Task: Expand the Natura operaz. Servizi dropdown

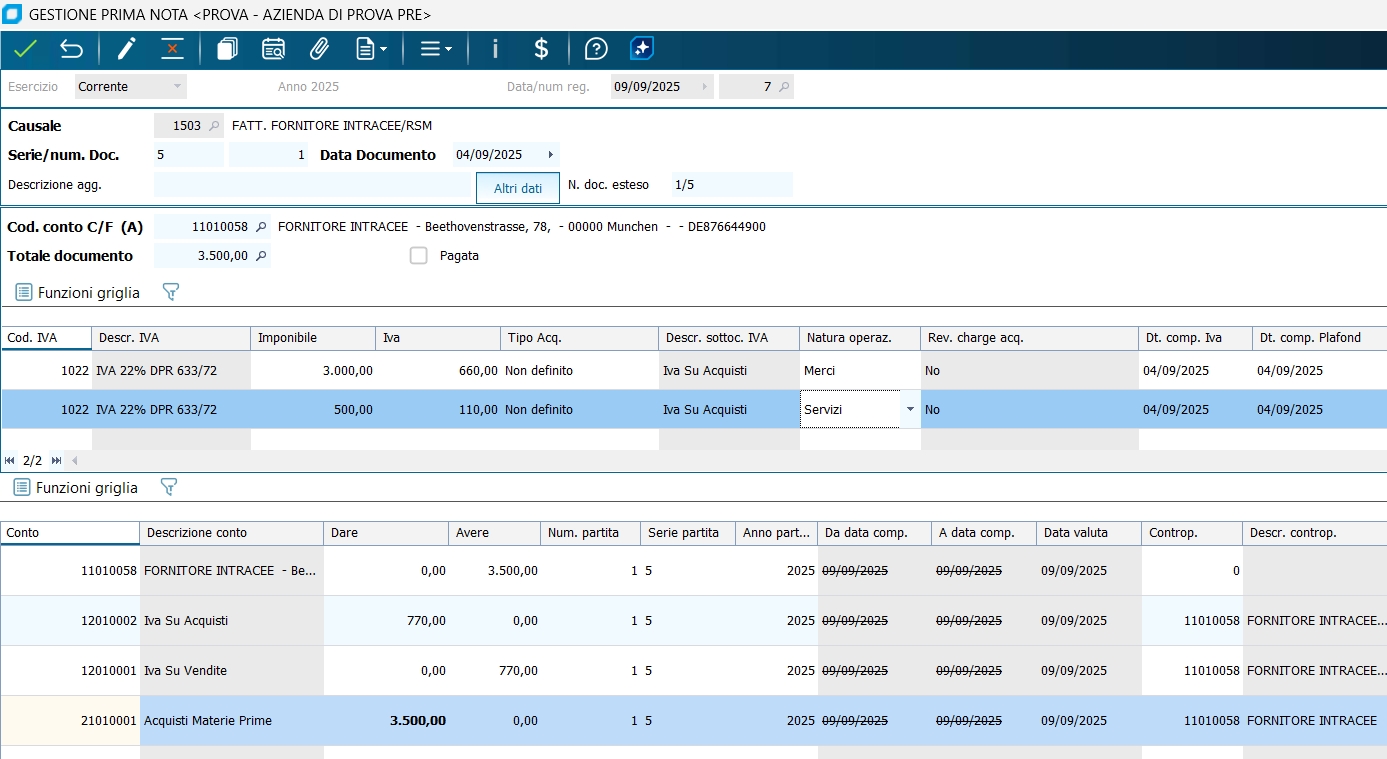Action: (x=909, y=410)
